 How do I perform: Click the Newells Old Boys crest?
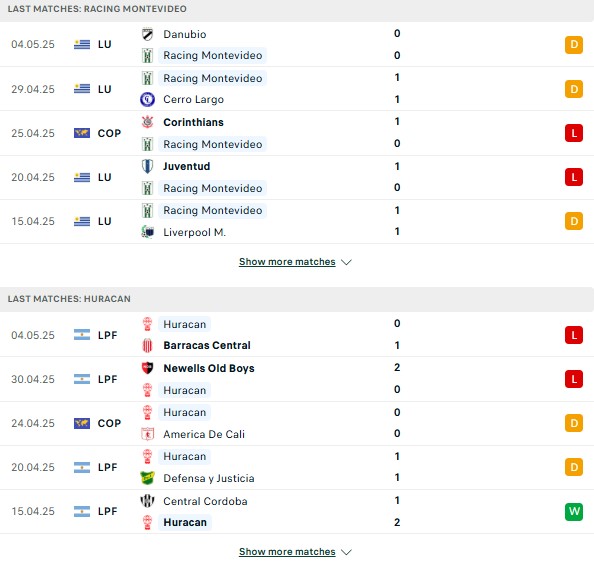click(x=147, y=368)
